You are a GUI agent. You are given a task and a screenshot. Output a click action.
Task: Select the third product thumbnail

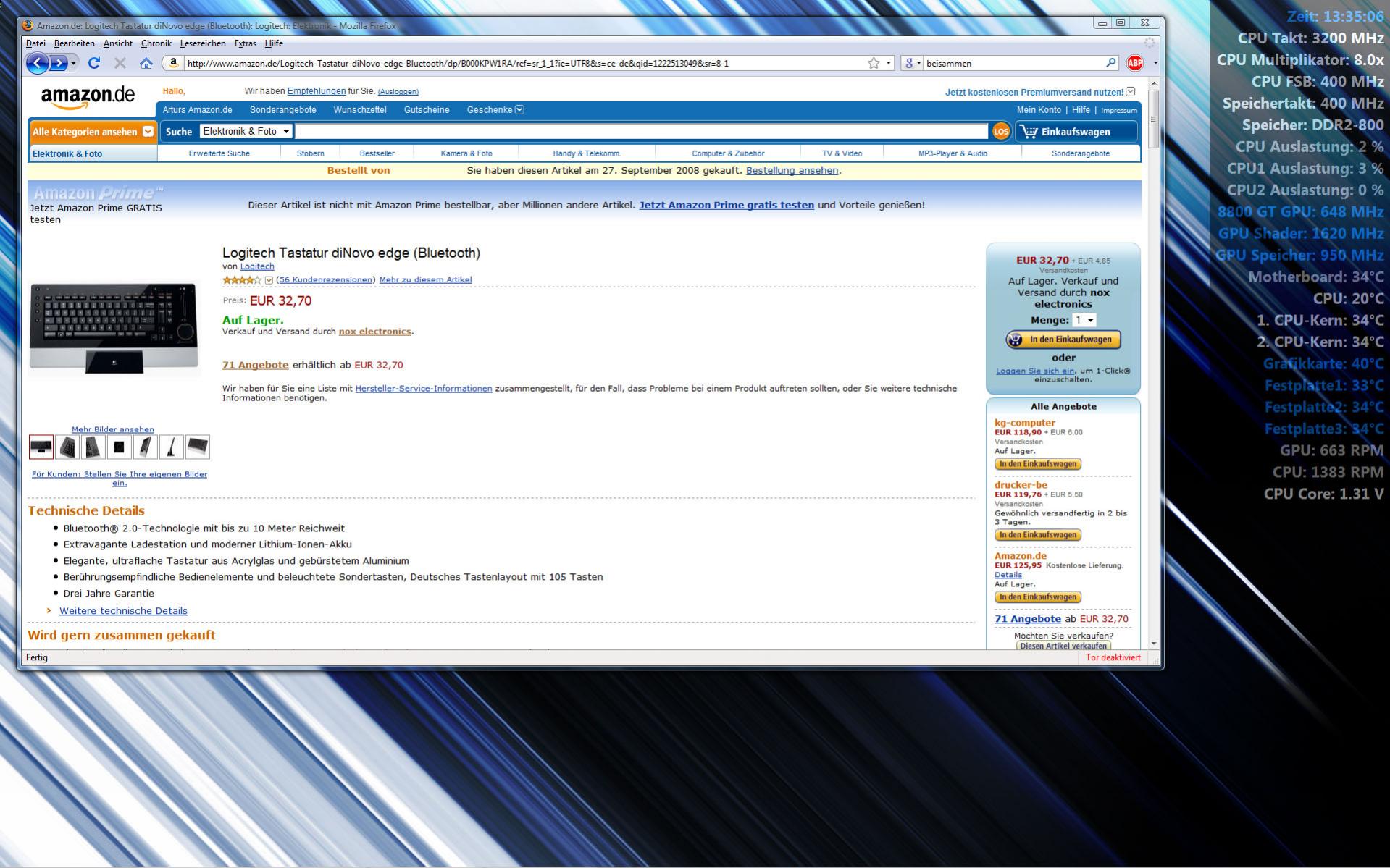click(x=93, y=447)
